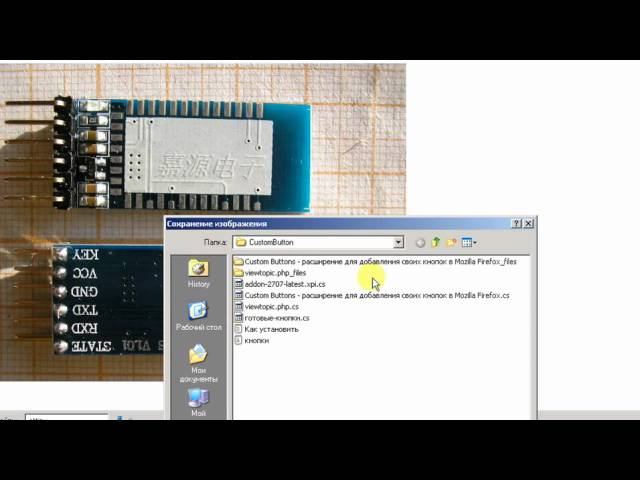
Task: Select the viewtopic.php_files folder
Action: pos(270,273)
